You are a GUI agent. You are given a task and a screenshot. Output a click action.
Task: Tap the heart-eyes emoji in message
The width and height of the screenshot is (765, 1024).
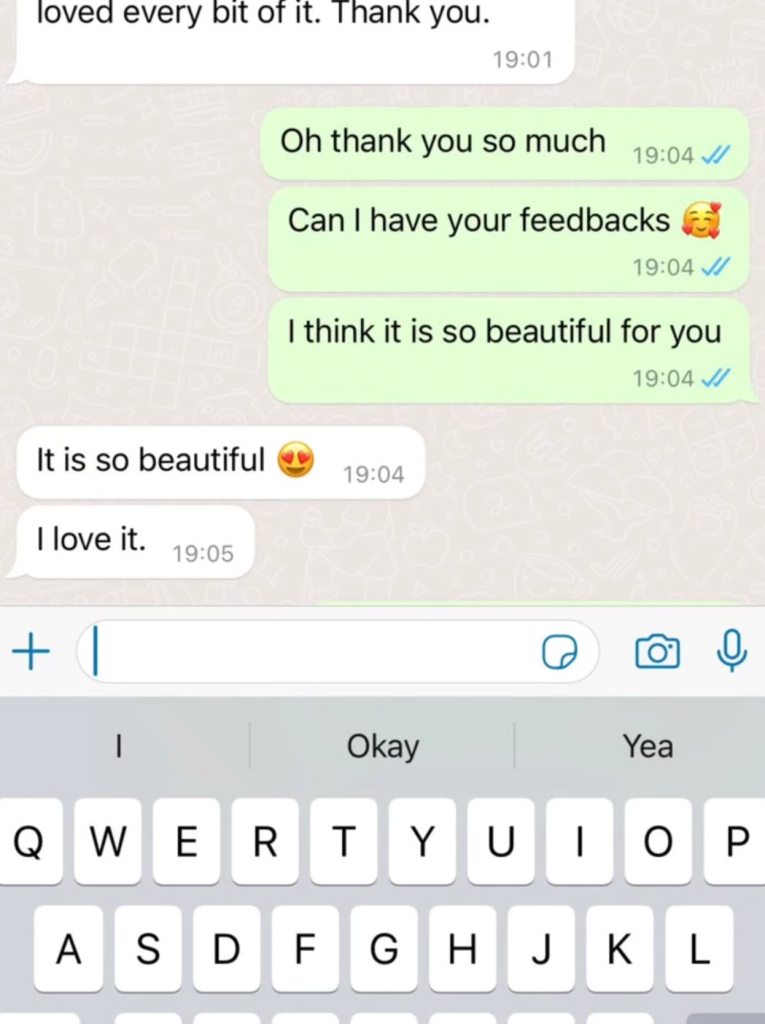(296, 460)
